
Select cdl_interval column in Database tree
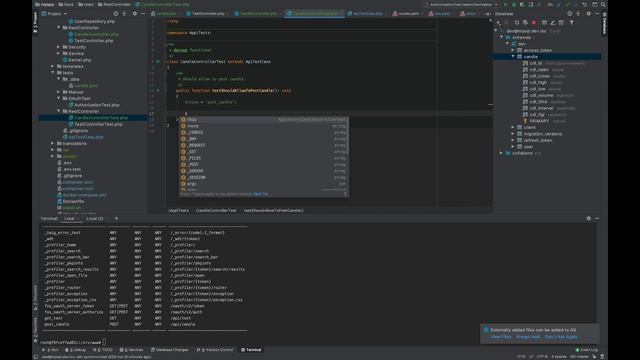(541, 108)
